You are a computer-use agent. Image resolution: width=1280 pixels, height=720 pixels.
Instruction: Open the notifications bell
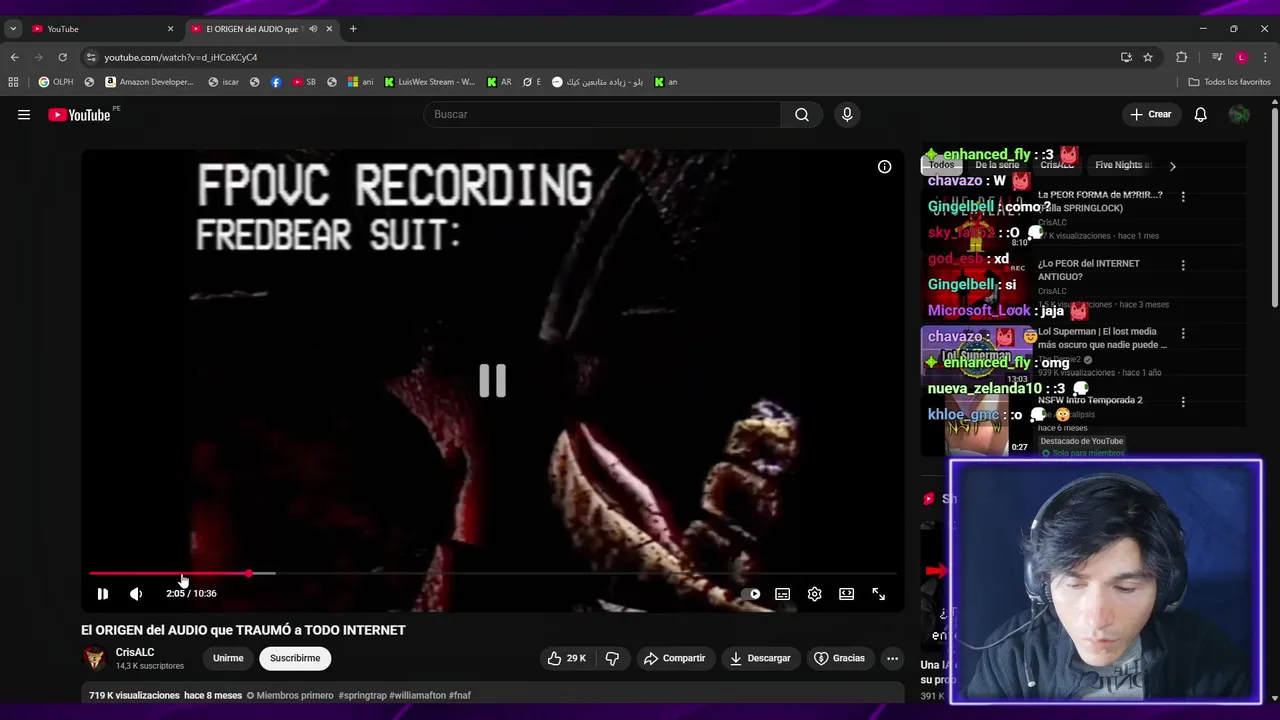coord(1201,115)
